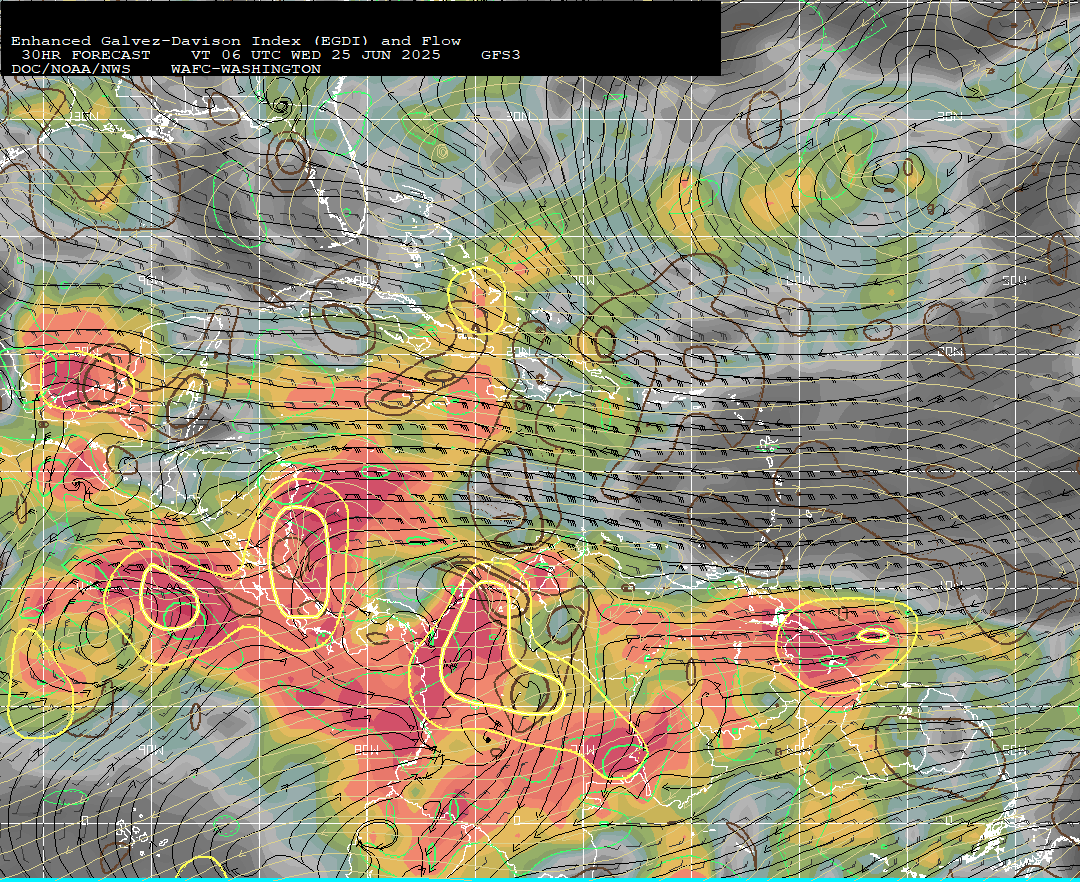This screenshot has width=1080, height=882.
Task: Select the "30HR FORECAST" header text
Action: 85,55
